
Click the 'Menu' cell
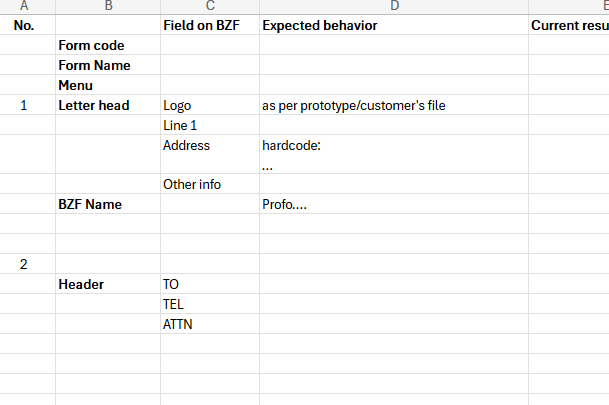(108, 85)
